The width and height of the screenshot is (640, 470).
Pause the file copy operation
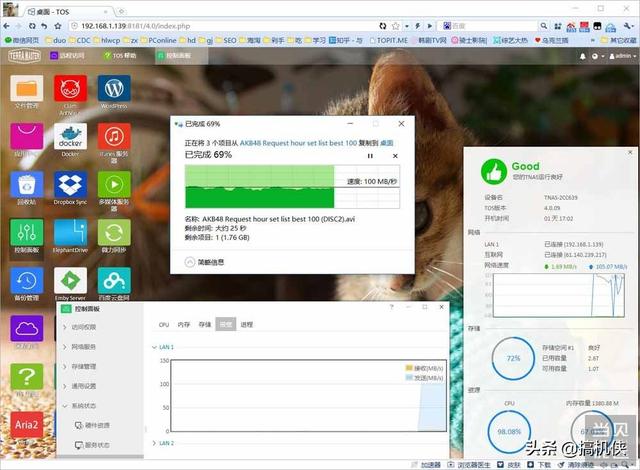click(370, 156)
